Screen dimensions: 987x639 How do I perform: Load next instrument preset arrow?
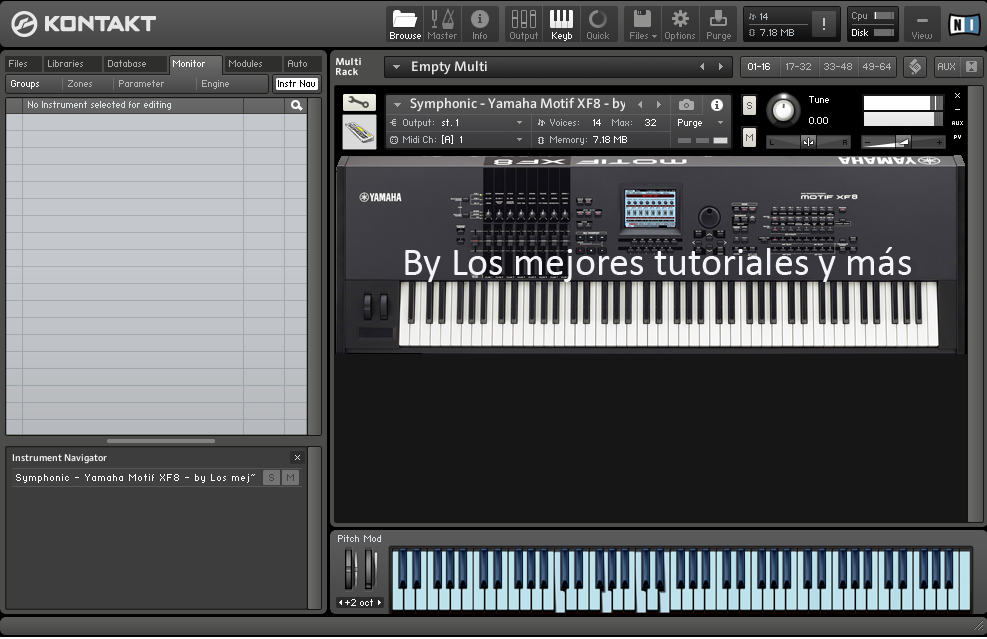659,105
